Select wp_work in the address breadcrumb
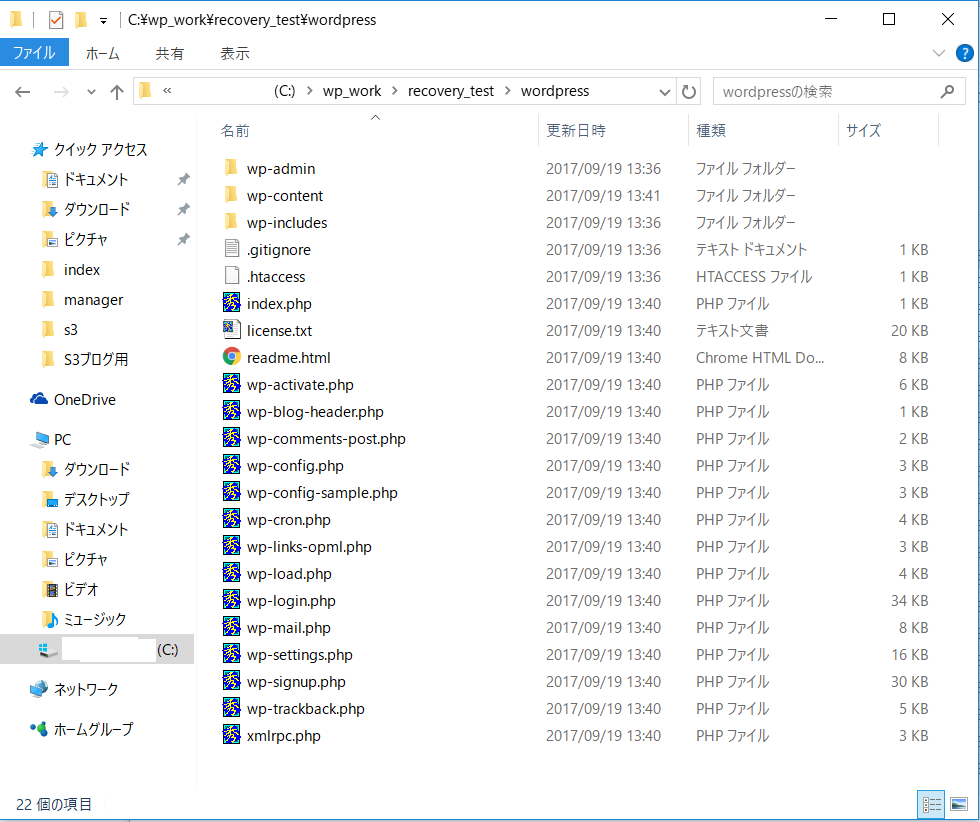980x822 pixels. pyautogui.click(x=352, y=91)
